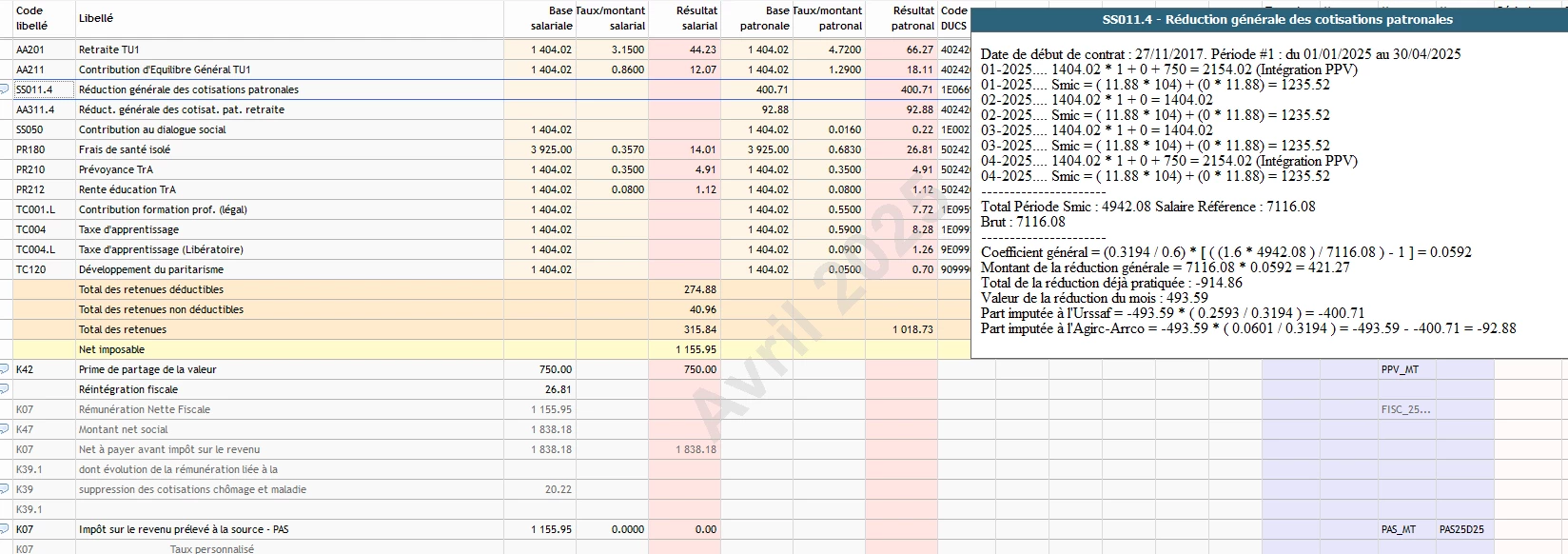Image resolution: width=1568 pixels, height=554 pixels.
Task: Open the comment bubble on row SS011.4
Action: (5, 89)
